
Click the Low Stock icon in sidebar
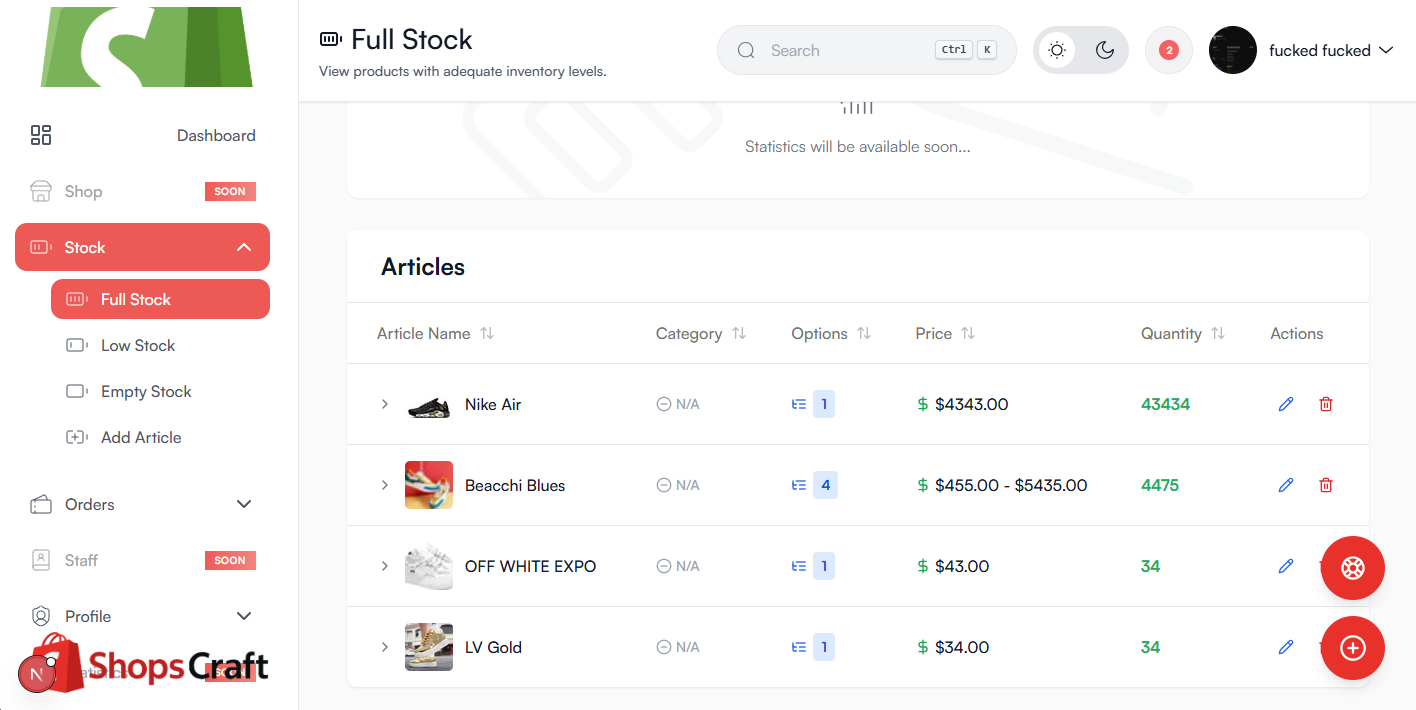pyautogui.click(x=76, y=345)
